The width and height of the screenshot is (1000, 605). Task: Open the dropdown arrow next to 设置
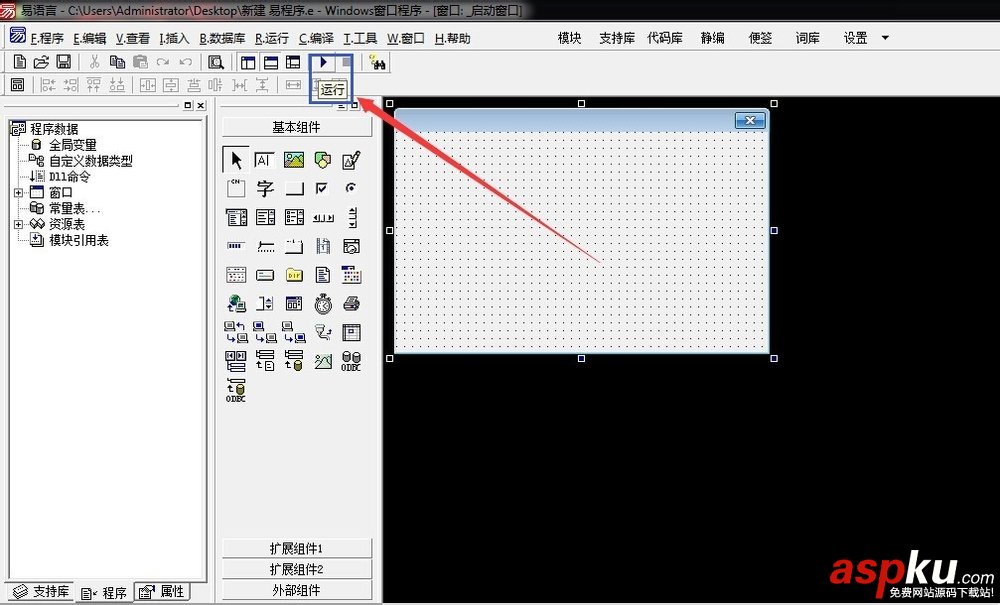pyautogui.click(x=885, y=38)
